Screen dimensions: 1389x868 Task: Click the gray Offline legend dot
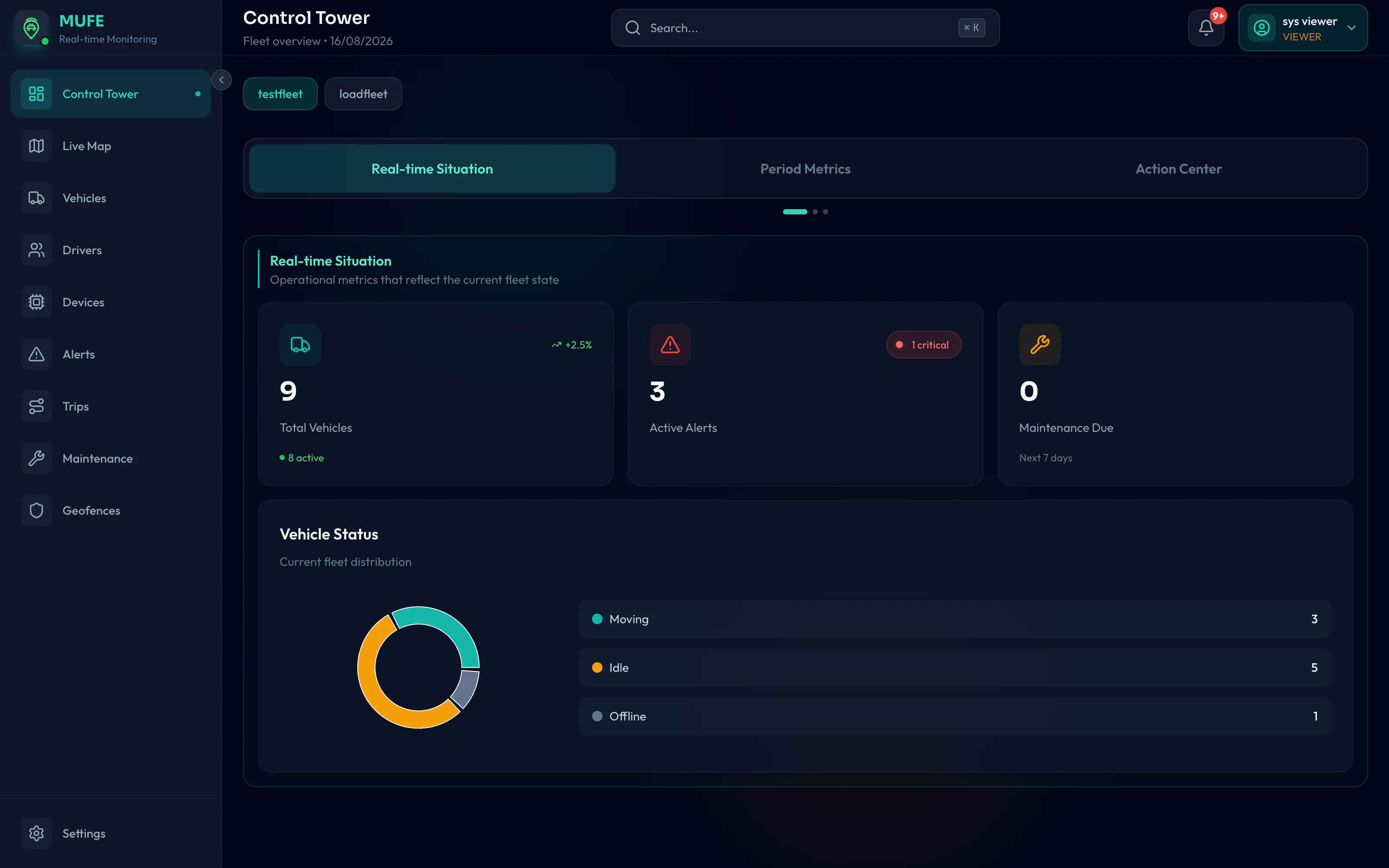point(597,716)
